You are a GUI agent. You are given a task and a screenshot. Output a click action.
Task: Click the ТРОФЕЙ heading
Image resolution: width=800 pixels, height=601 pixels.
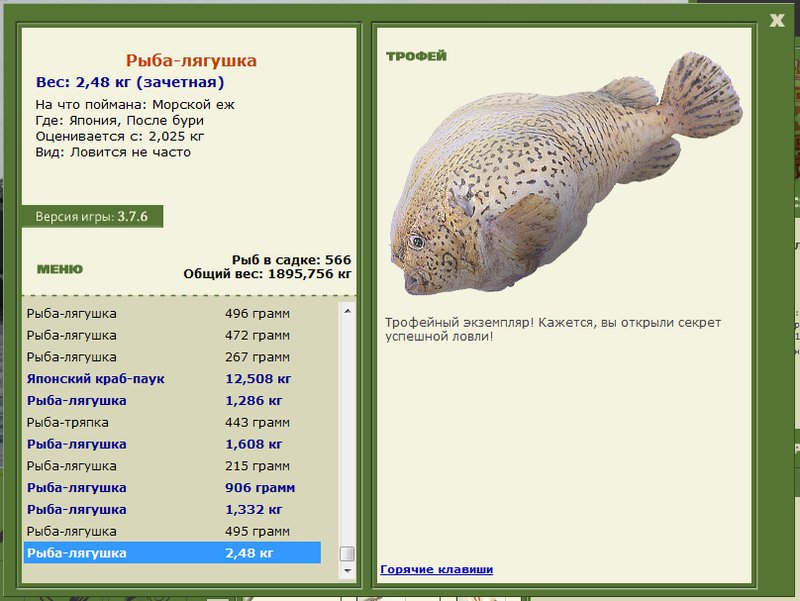[416, 56]
